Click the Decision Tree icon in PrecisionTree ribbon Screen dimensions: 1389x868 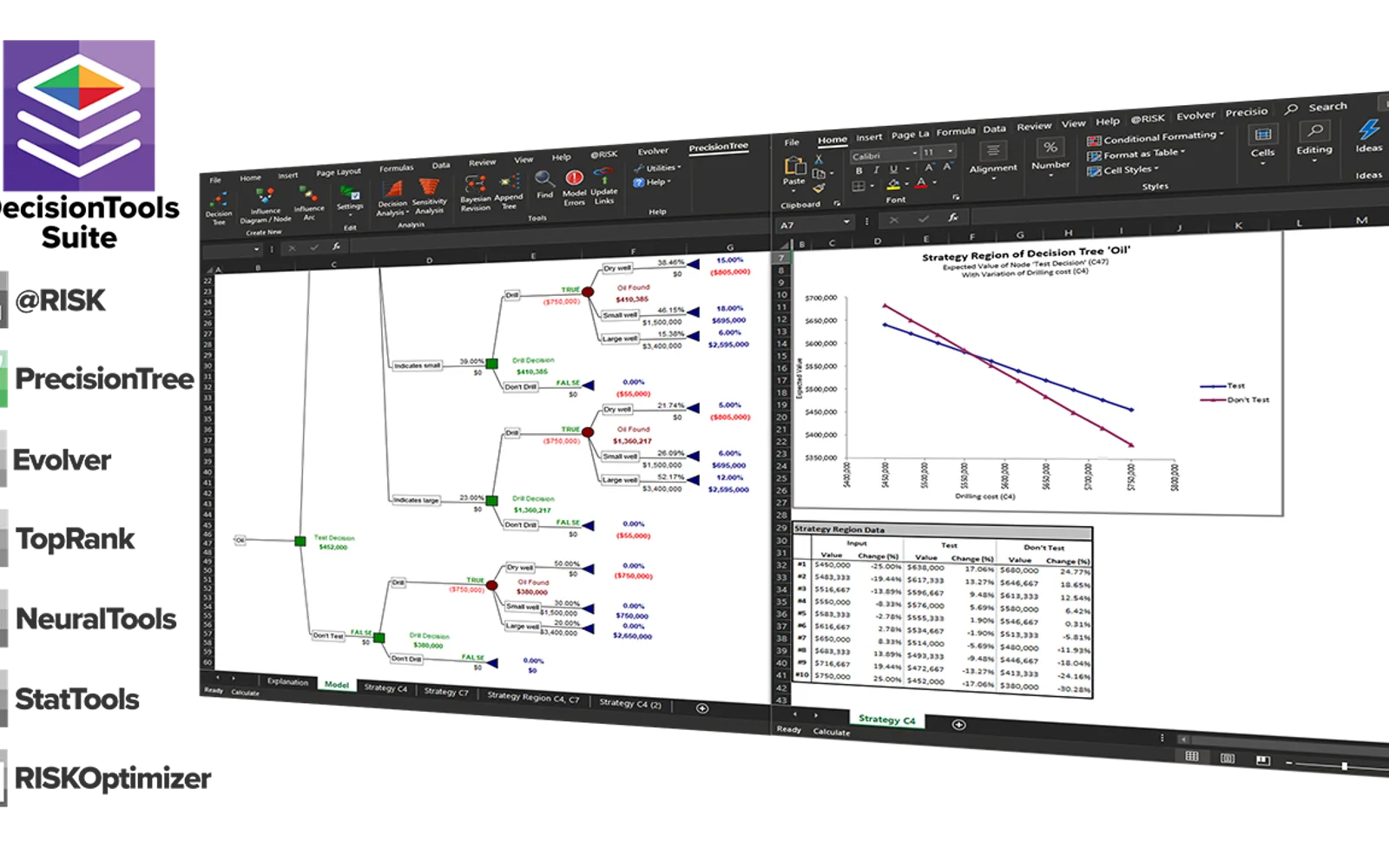coord(219,208)
